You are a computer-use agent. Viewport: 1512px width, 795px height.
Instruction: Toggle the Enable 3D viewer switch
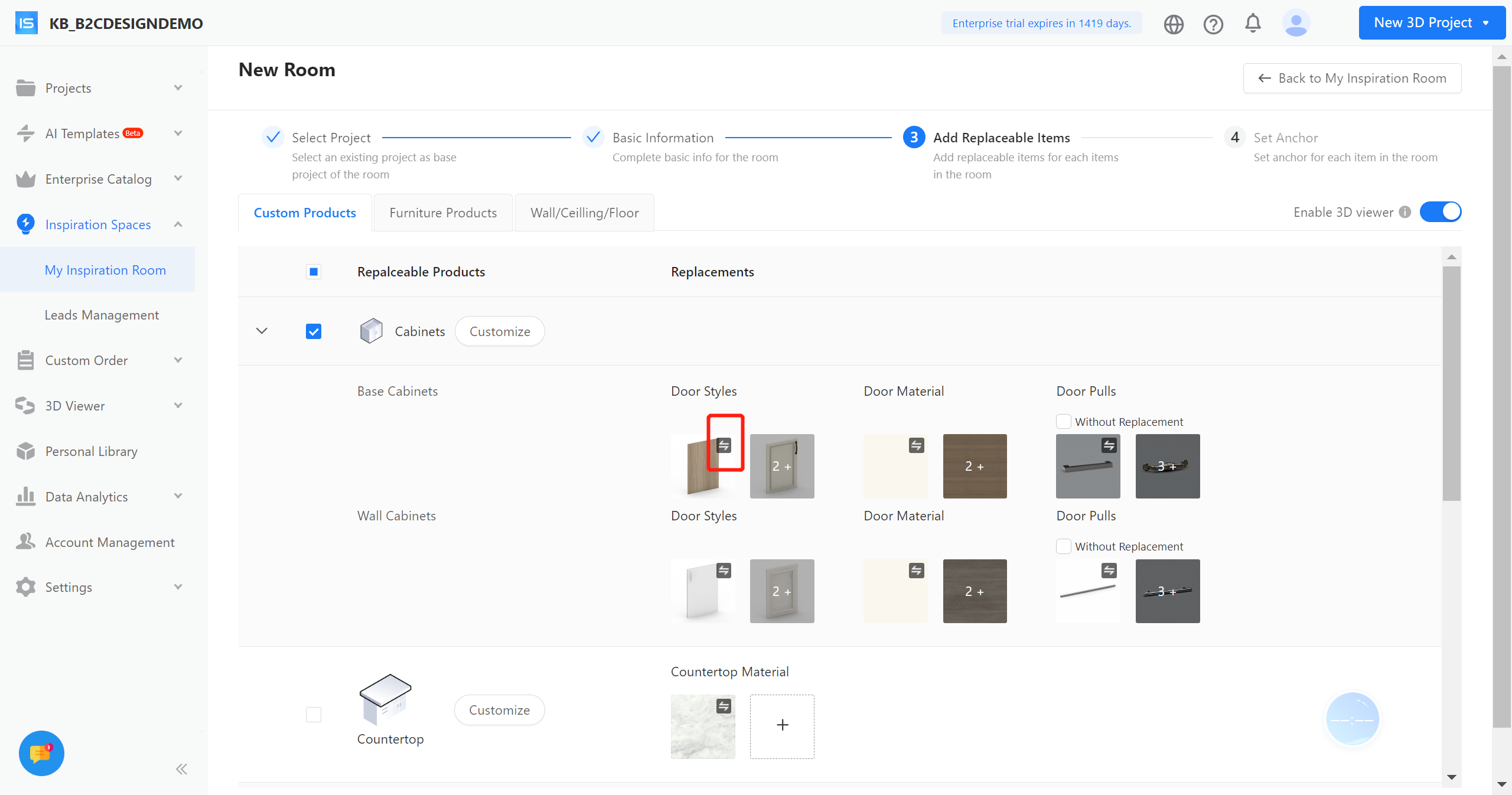tap(1441, 212)
